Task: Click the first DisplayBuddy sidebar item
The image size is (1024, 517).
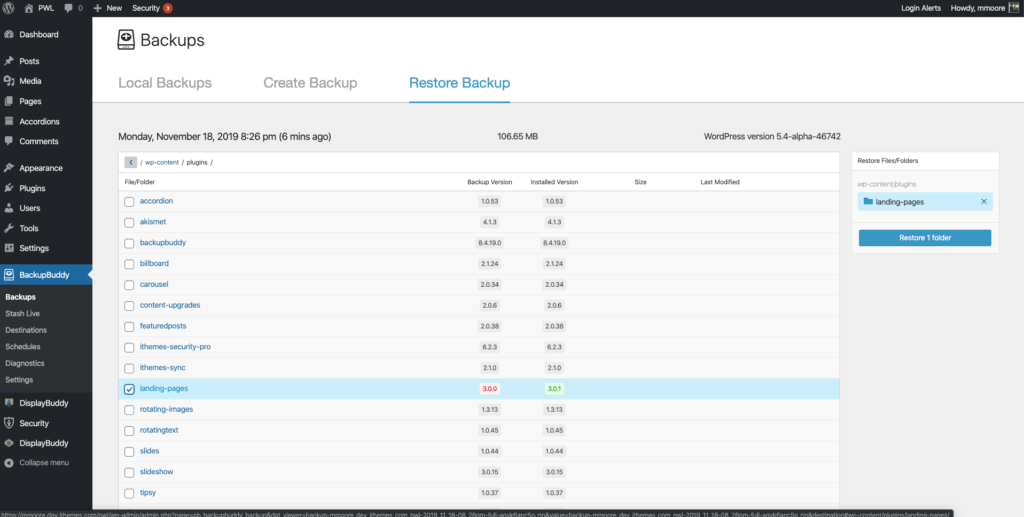Action: pyautogui.click(x=43, y=403)
